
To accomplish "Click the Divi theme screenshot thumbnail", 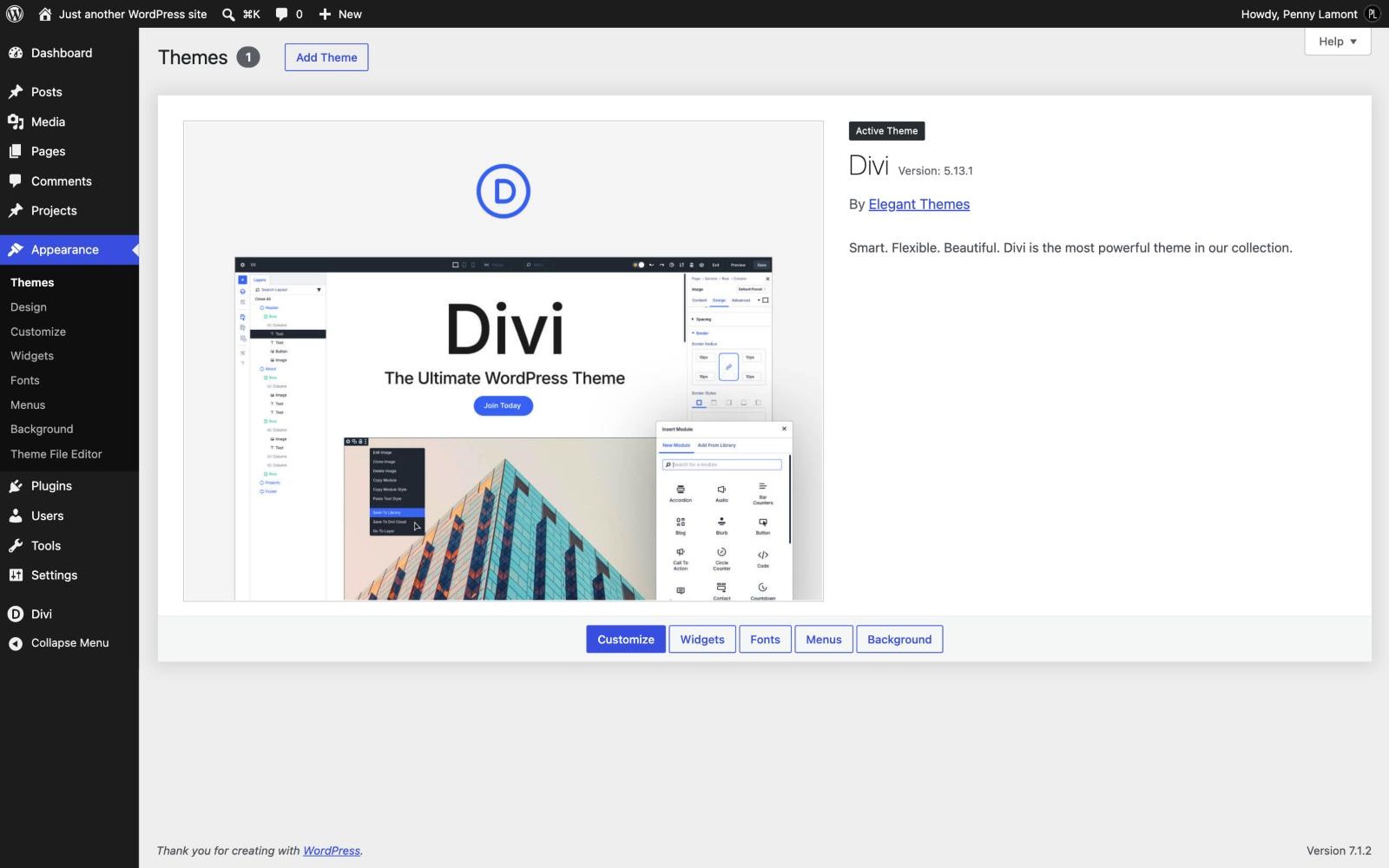I will pyautogui.click(x=504, y=361).
